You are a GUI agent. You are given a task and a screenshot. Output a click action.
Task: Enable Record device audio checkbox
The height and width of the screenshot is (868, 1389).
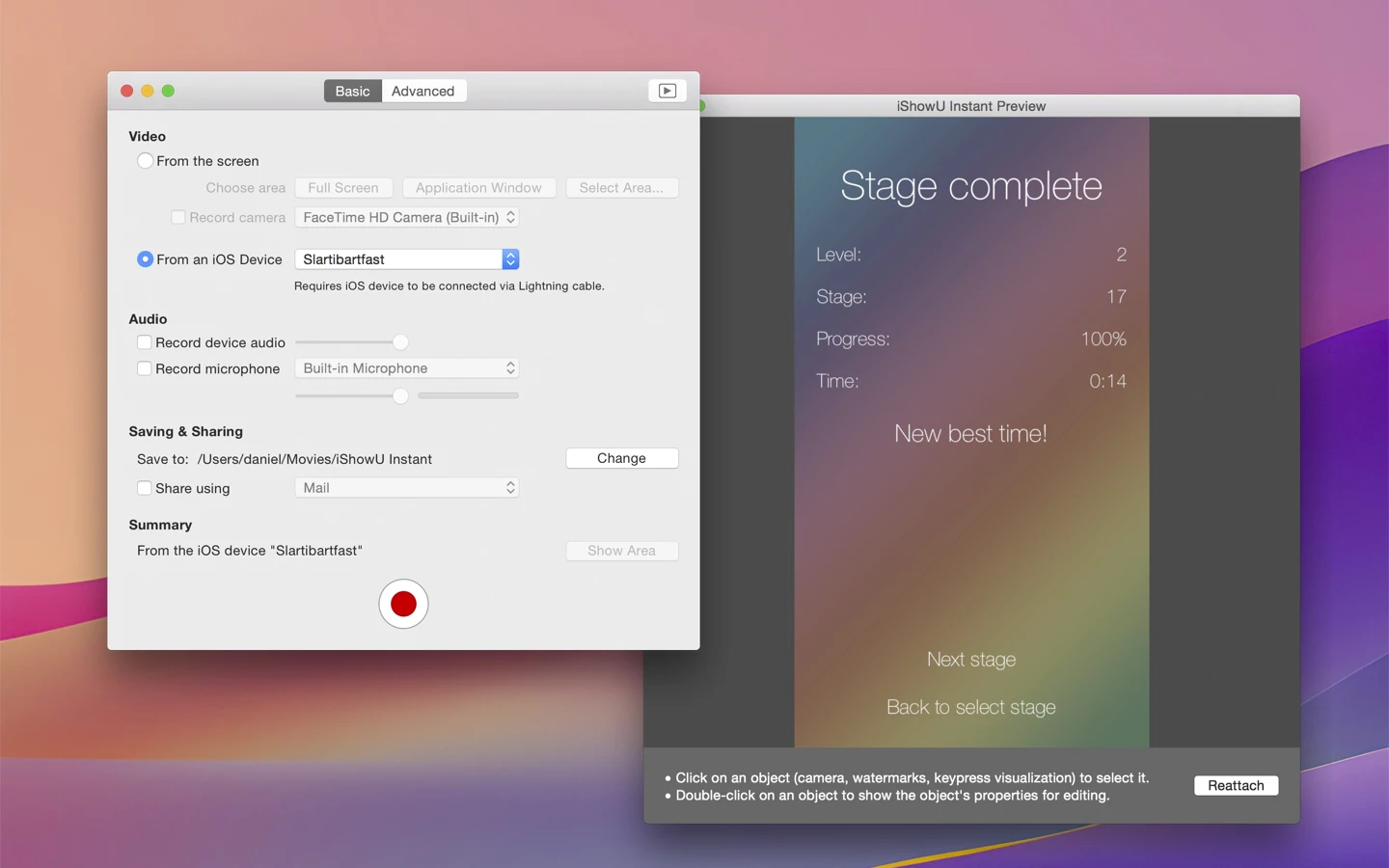tap(144, 342)
